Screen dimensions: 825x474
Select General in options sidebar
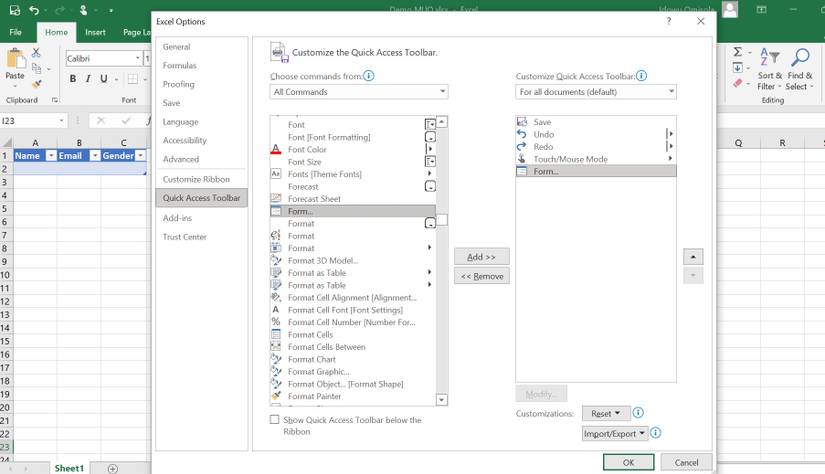click(202, 47)
